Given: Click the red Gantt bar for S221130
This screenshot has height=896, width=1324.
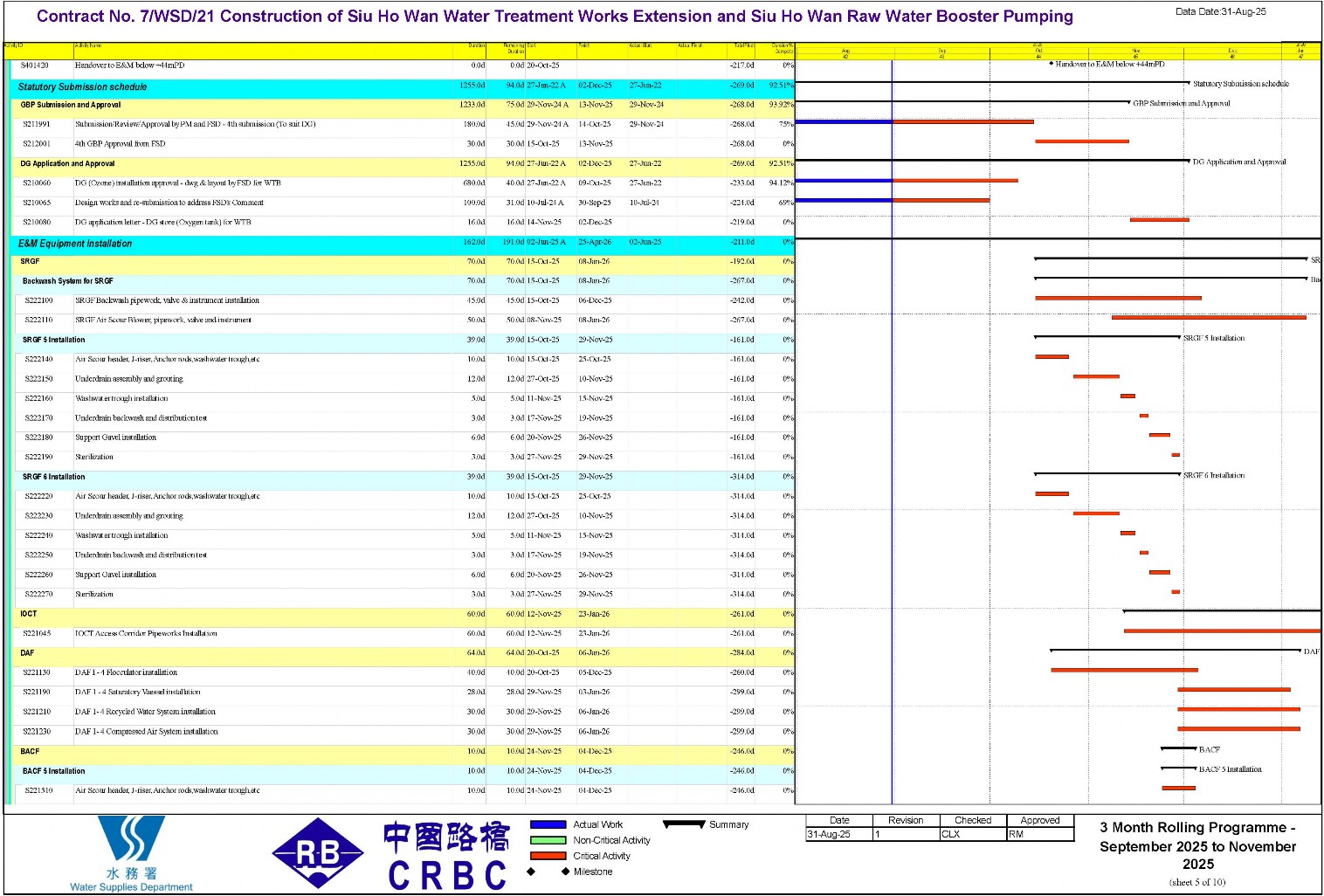Looking at the screenshot, I should tap(1124, 670).
